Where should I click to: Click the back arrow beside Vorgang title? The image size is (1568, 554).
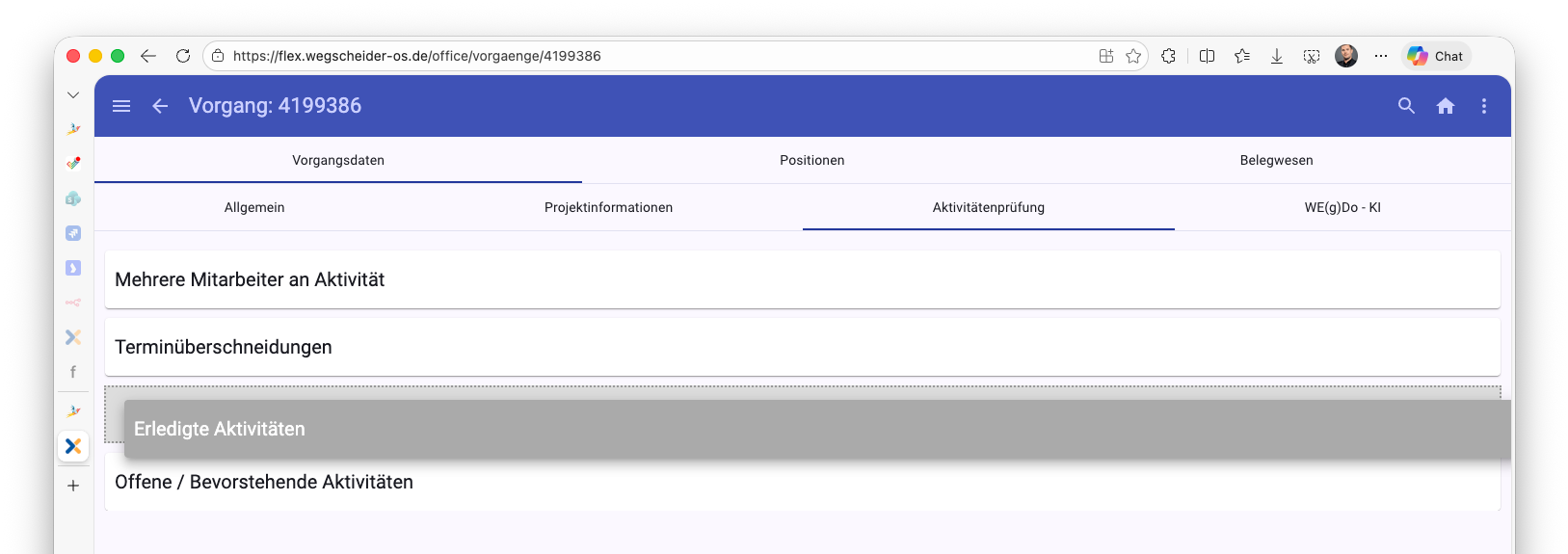pos(160,106)
